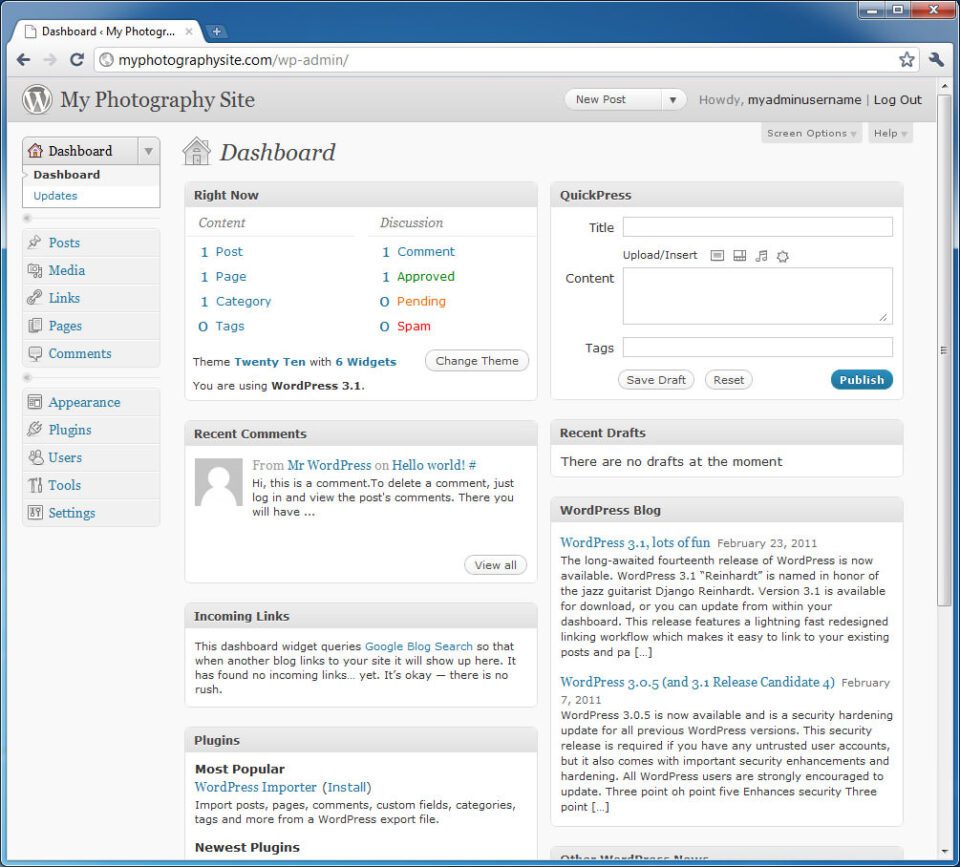
Task: Open WordPress 3.1, lots of fun article
Action: click(635, 542)
